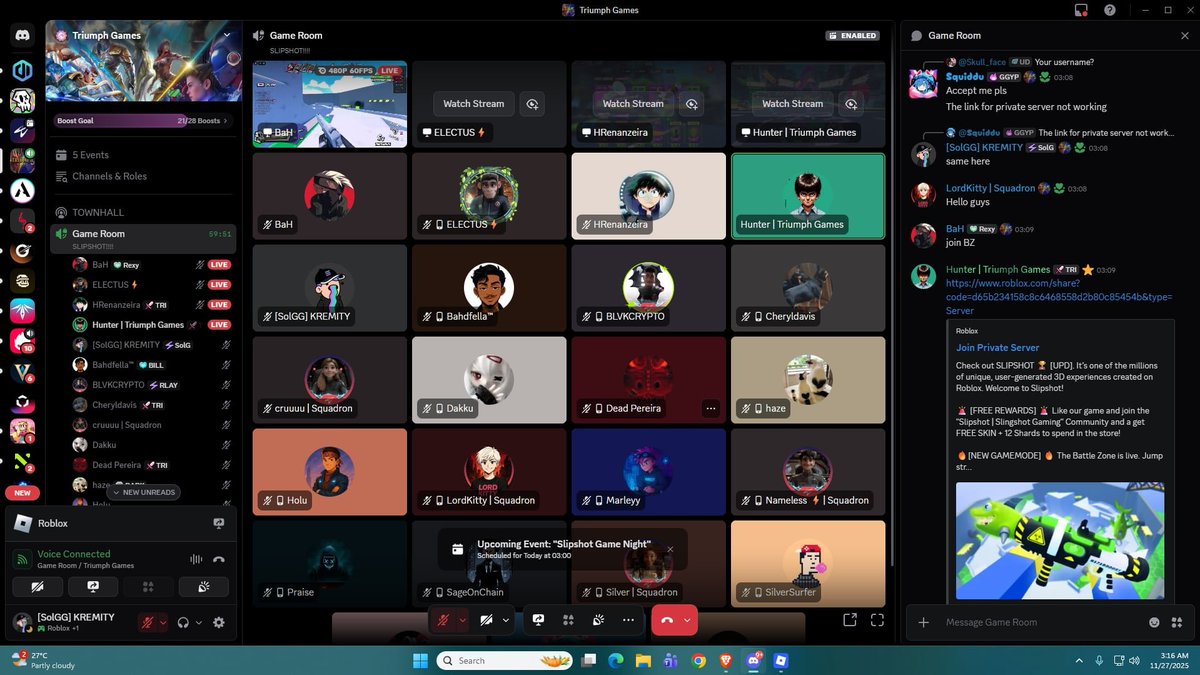Screen dimensions: 1200x675
Task: Close the Game Room chat panel
Action: pyautogui.click(x=1184, y=35)
